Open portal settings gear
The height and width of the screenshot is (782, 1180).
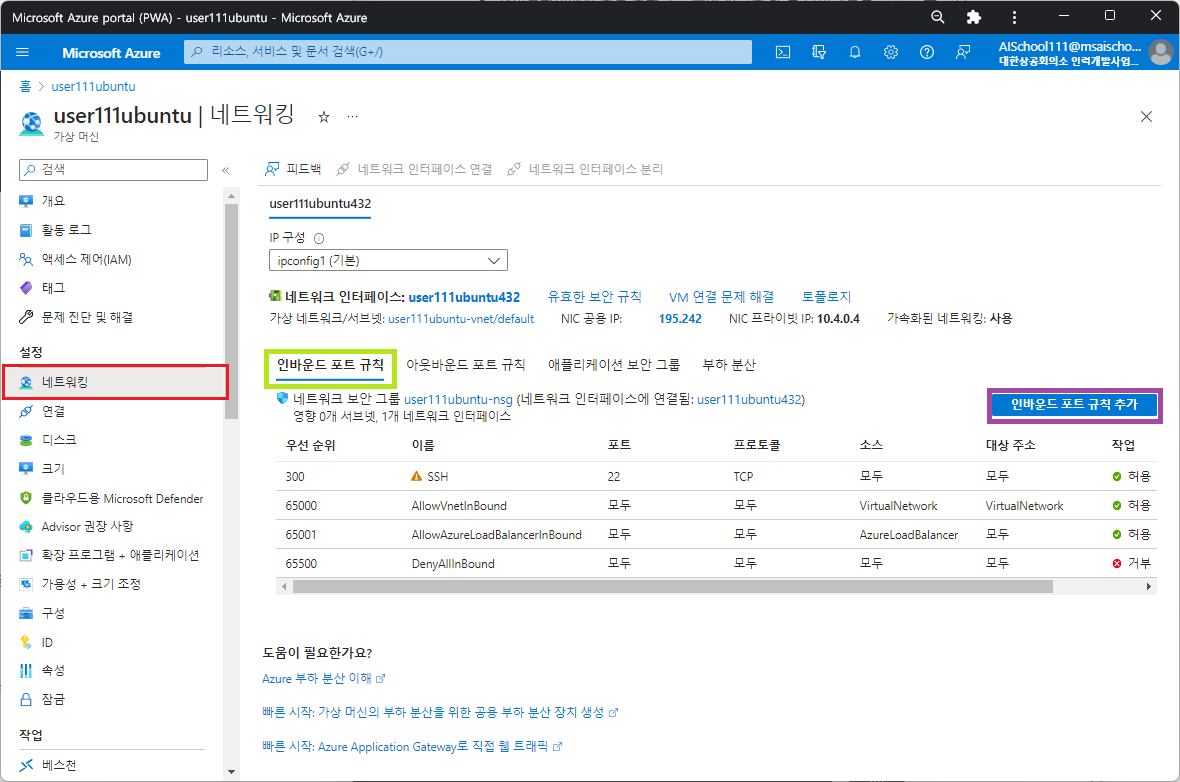pos(891,53)
